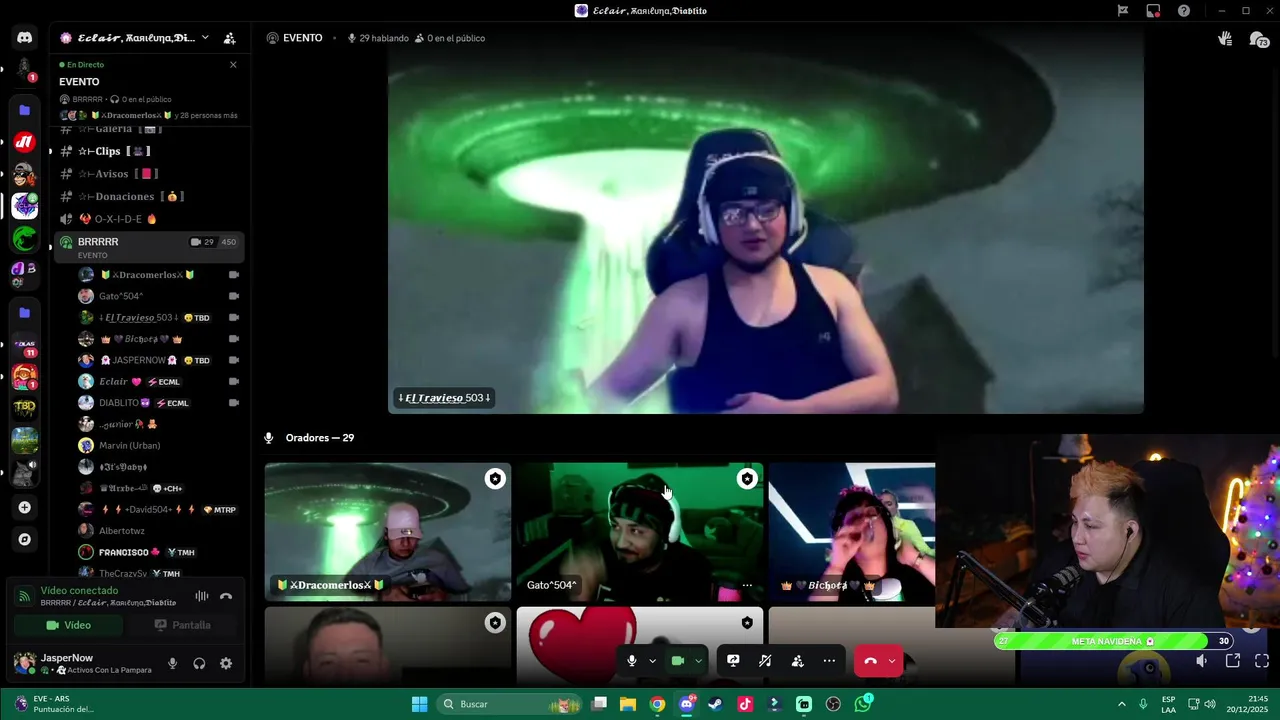Screen dimensions: 1280x720
Task: Open the help question mark icon
Action: [1184, 11]
